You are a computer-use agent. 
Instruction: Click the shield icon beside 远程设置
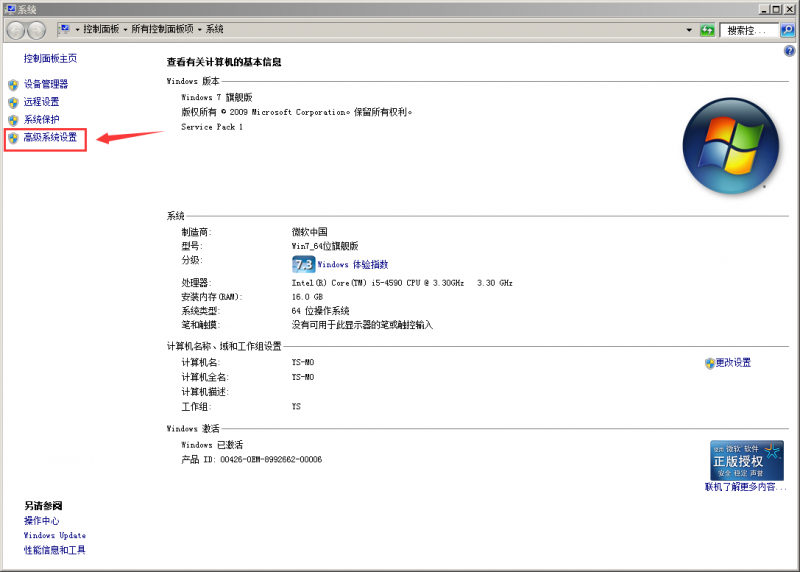click(13, 103)
